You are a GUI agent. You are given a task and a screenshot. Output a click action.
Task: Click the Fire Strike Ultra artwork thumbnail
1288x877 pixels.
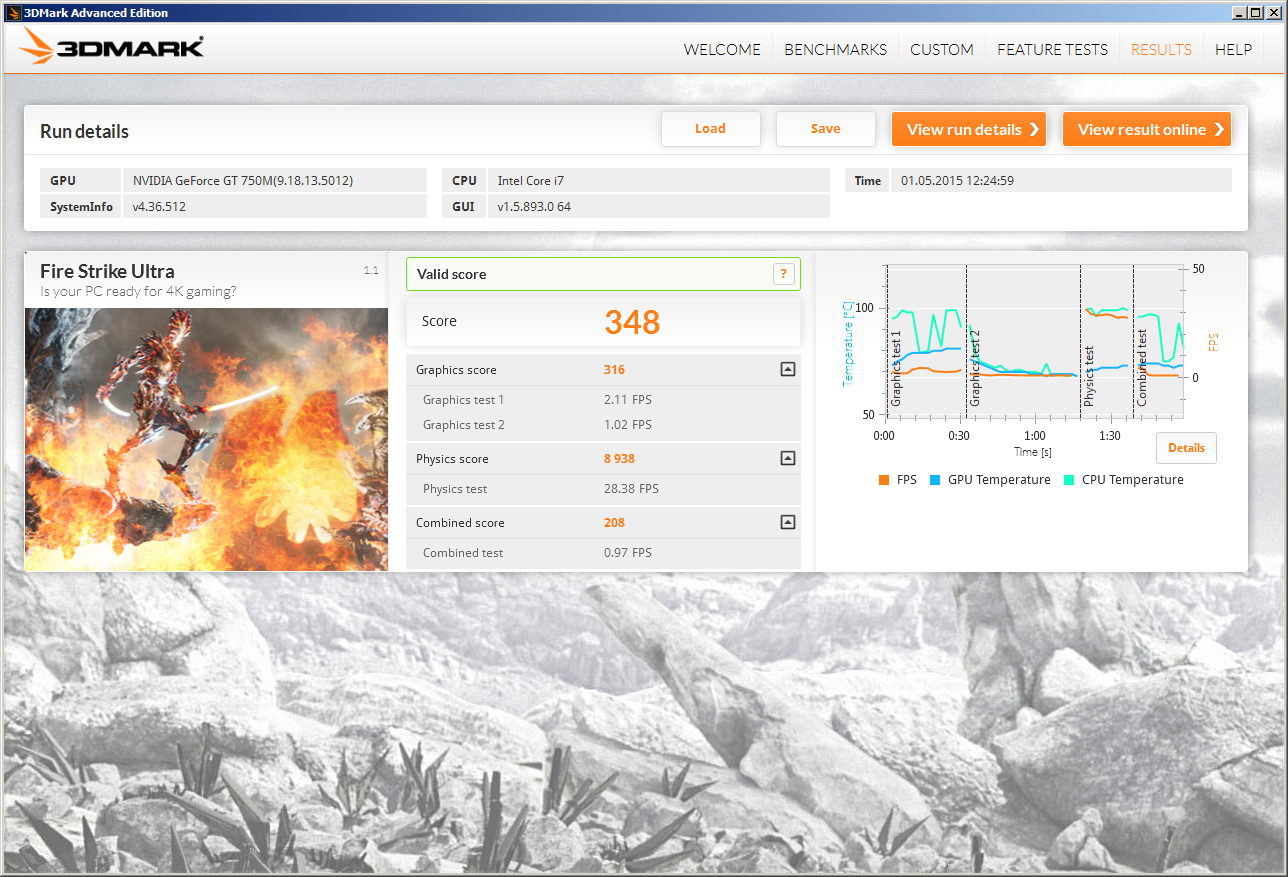pos(206,439)
